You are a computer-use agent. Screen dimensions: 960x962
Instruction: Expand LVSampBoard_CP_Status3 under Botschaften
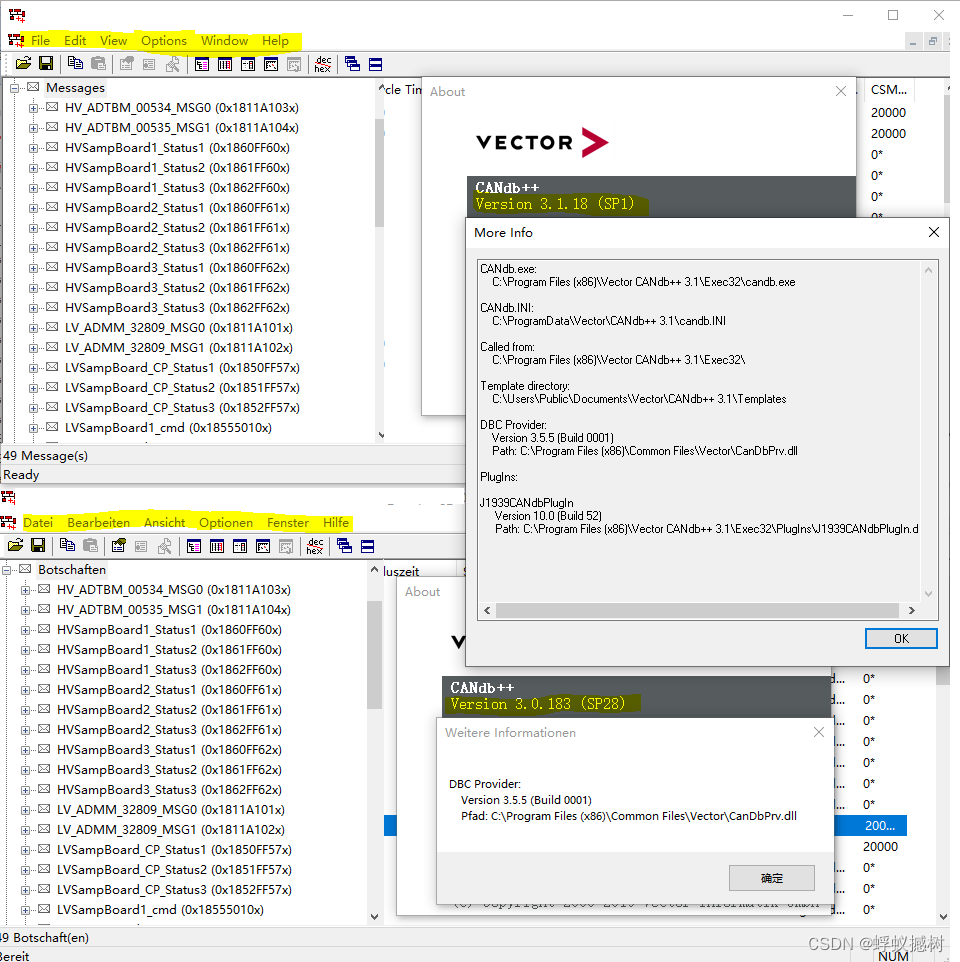click(25, 890)
